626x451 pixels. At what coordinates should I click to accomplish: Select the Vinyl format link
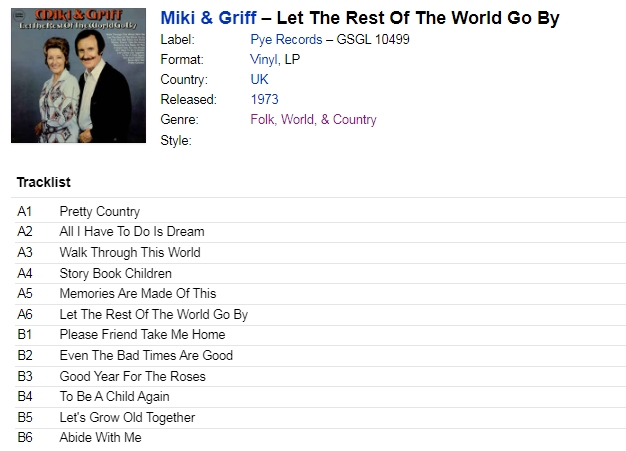click(x=263, y=59)
